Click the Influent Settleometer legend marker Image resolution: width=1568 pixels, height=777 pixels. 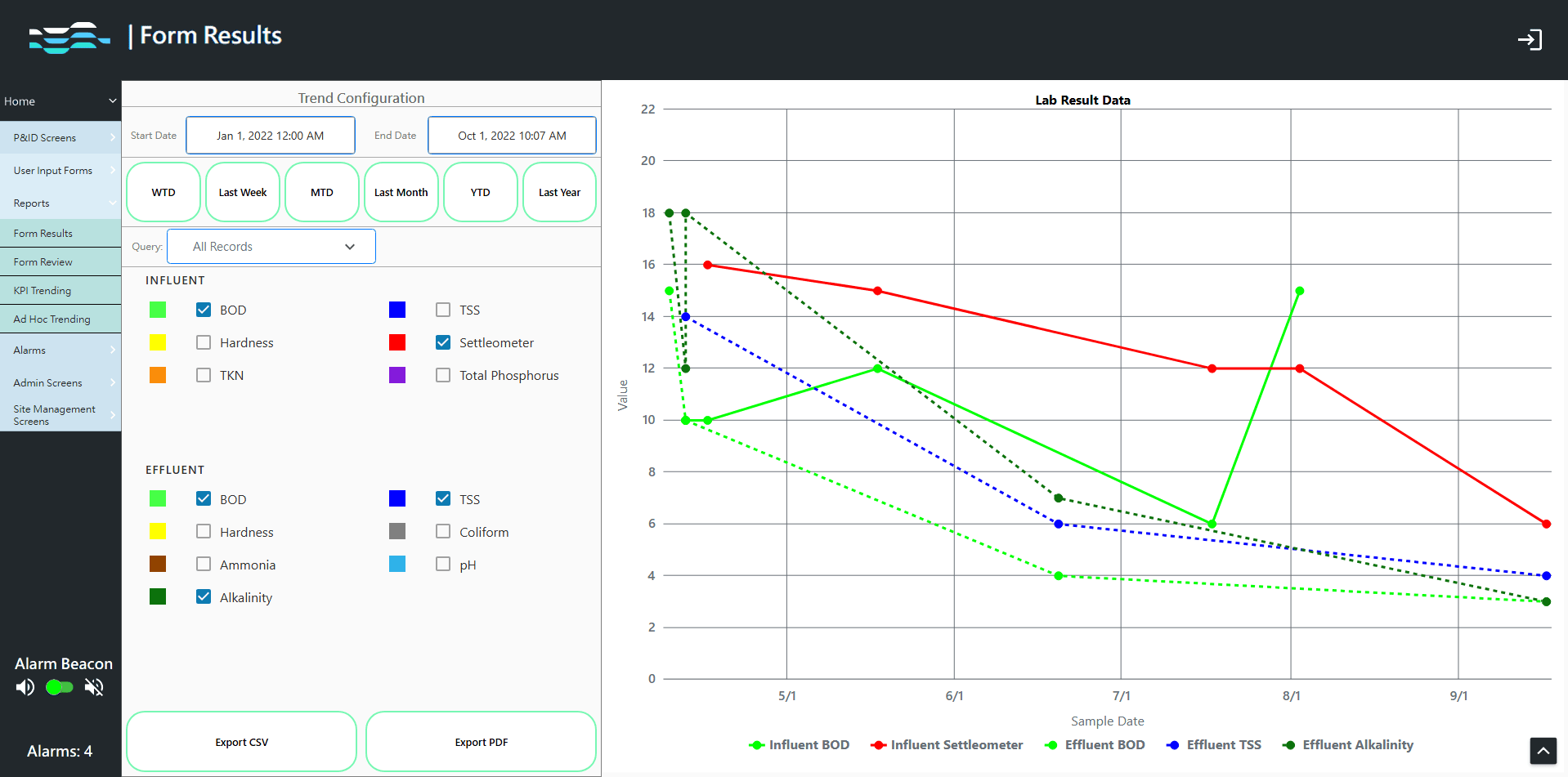pos(878,745)
